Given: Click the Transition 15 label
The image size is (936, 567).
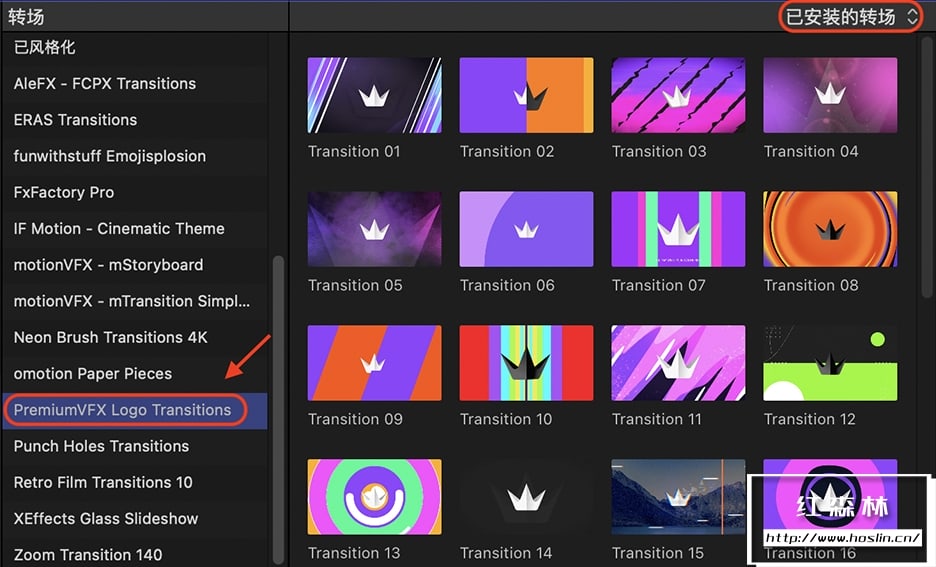Looking at the screenshot, I should [x=658, y=553].
